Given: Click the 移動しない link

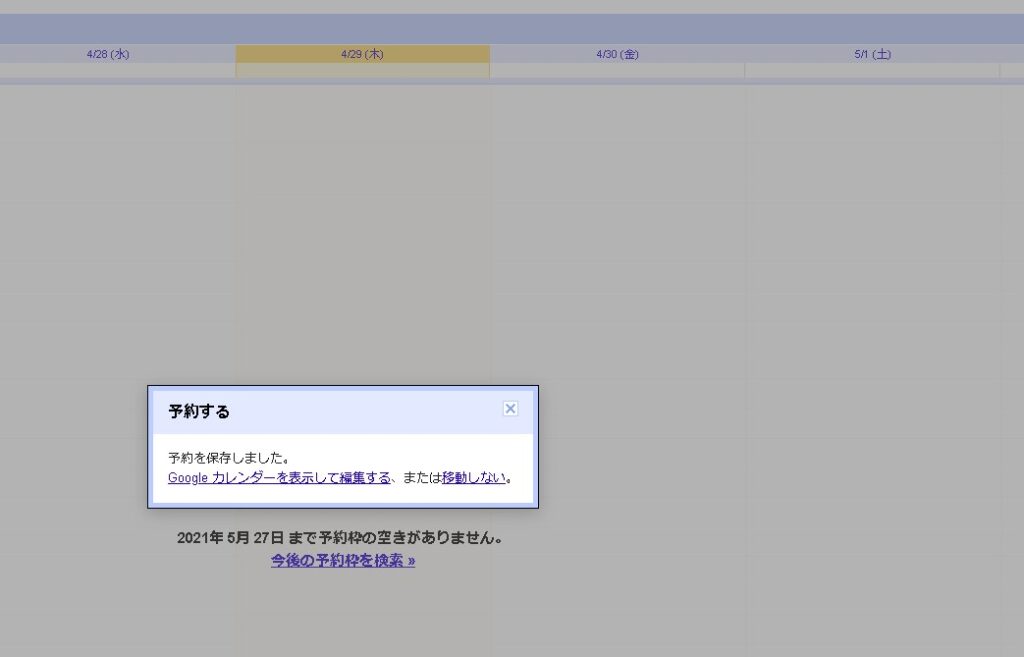Looking at the screenshot, I should (x=474, y=478).
